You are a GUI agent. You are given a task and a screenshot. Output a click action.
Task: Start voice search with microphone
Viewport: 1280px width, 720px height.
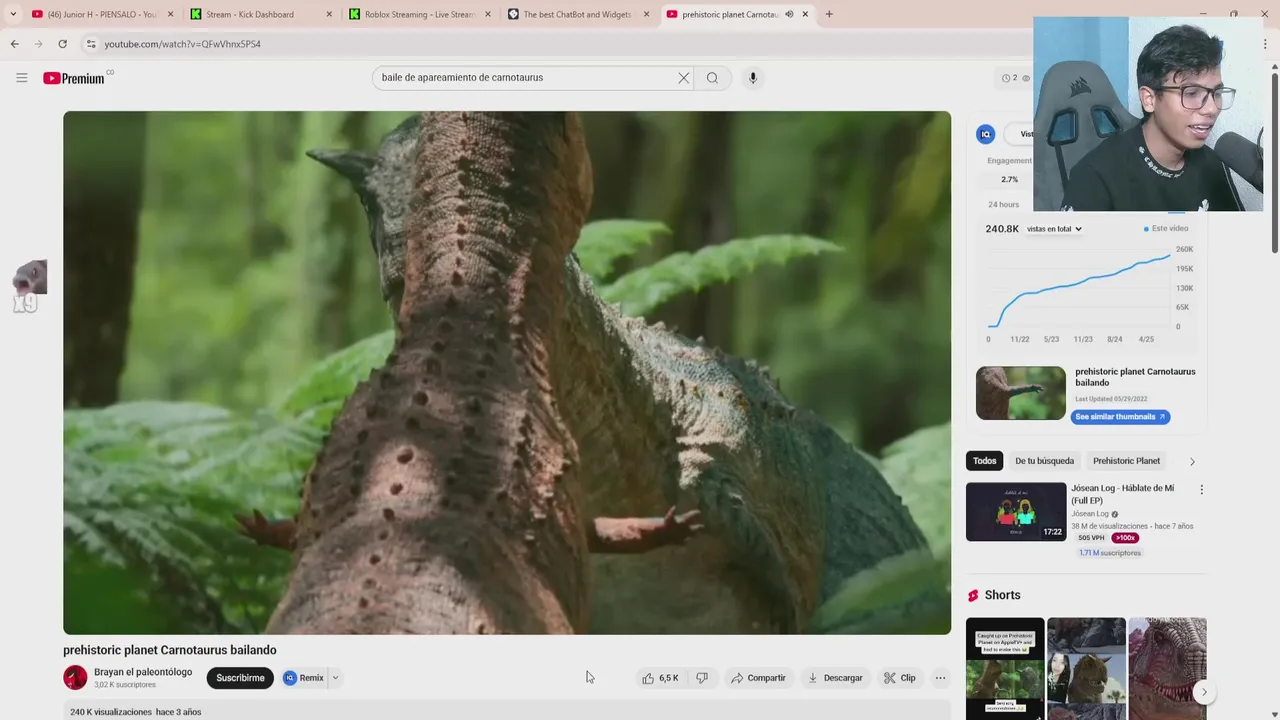coord(753,78)
